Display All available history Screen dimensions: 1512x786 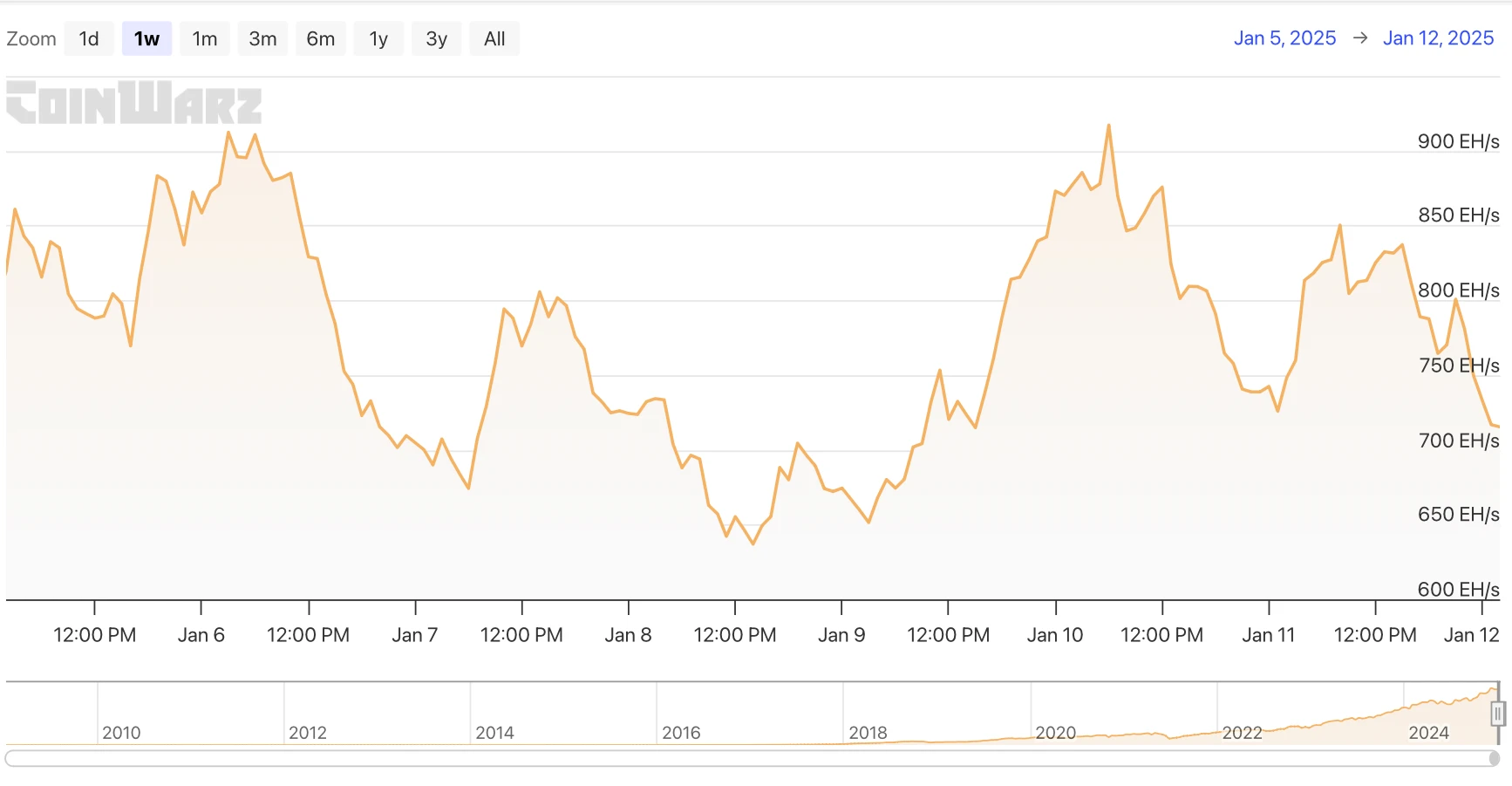(x=494, y=39)
